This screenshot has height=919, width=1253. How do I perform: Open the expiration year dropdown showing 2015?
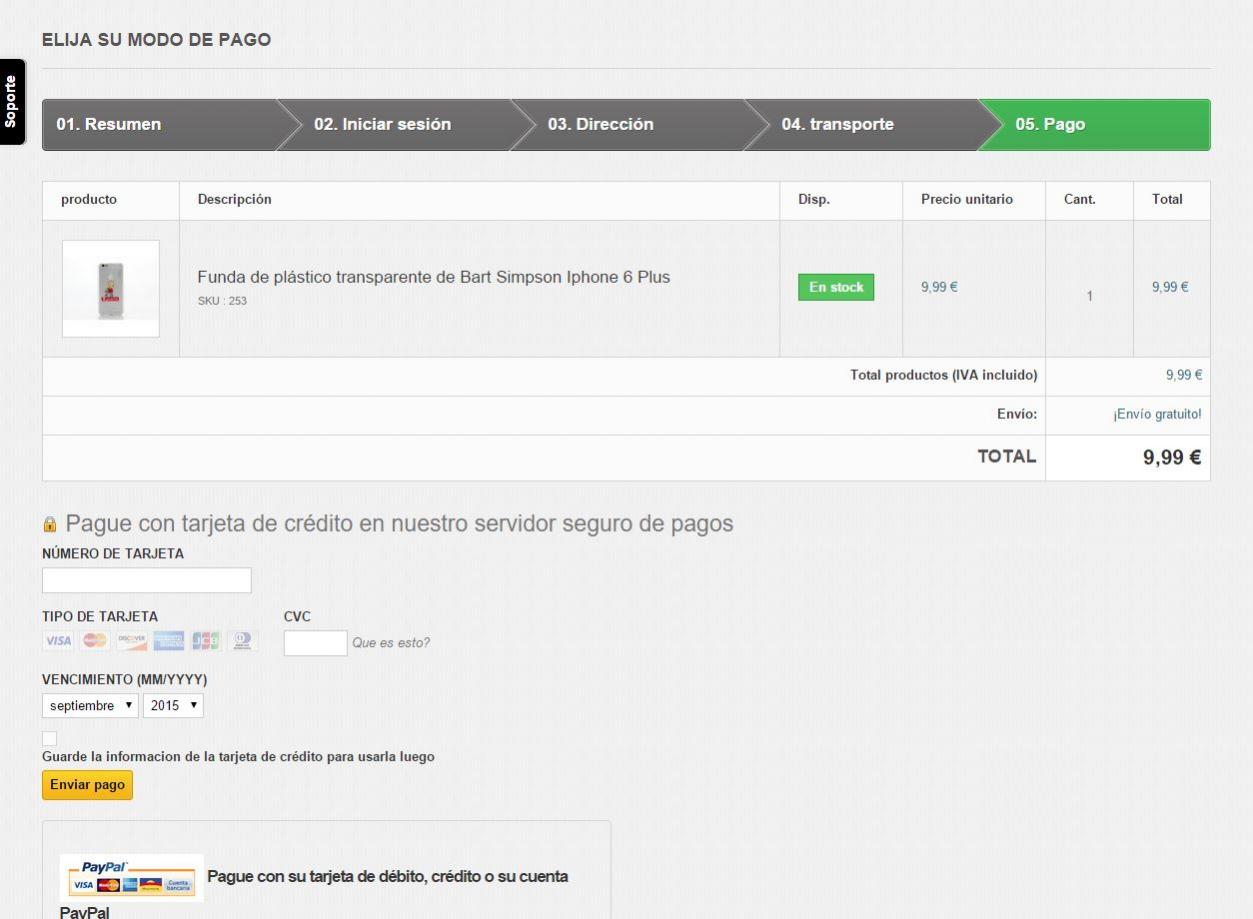(x=173, y=706)
